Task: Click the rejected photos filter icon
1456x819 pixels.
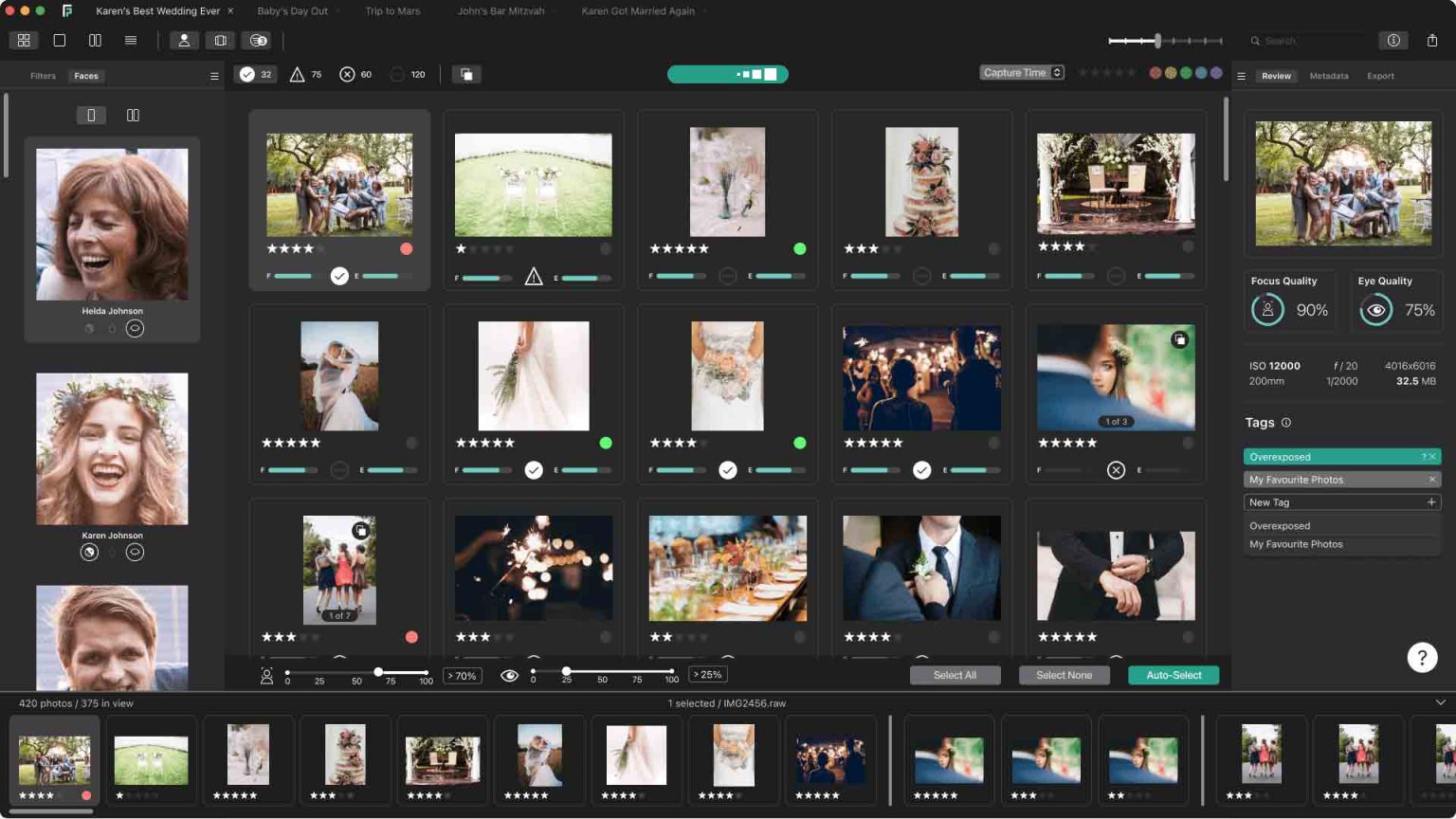Action: pos(346,73)
